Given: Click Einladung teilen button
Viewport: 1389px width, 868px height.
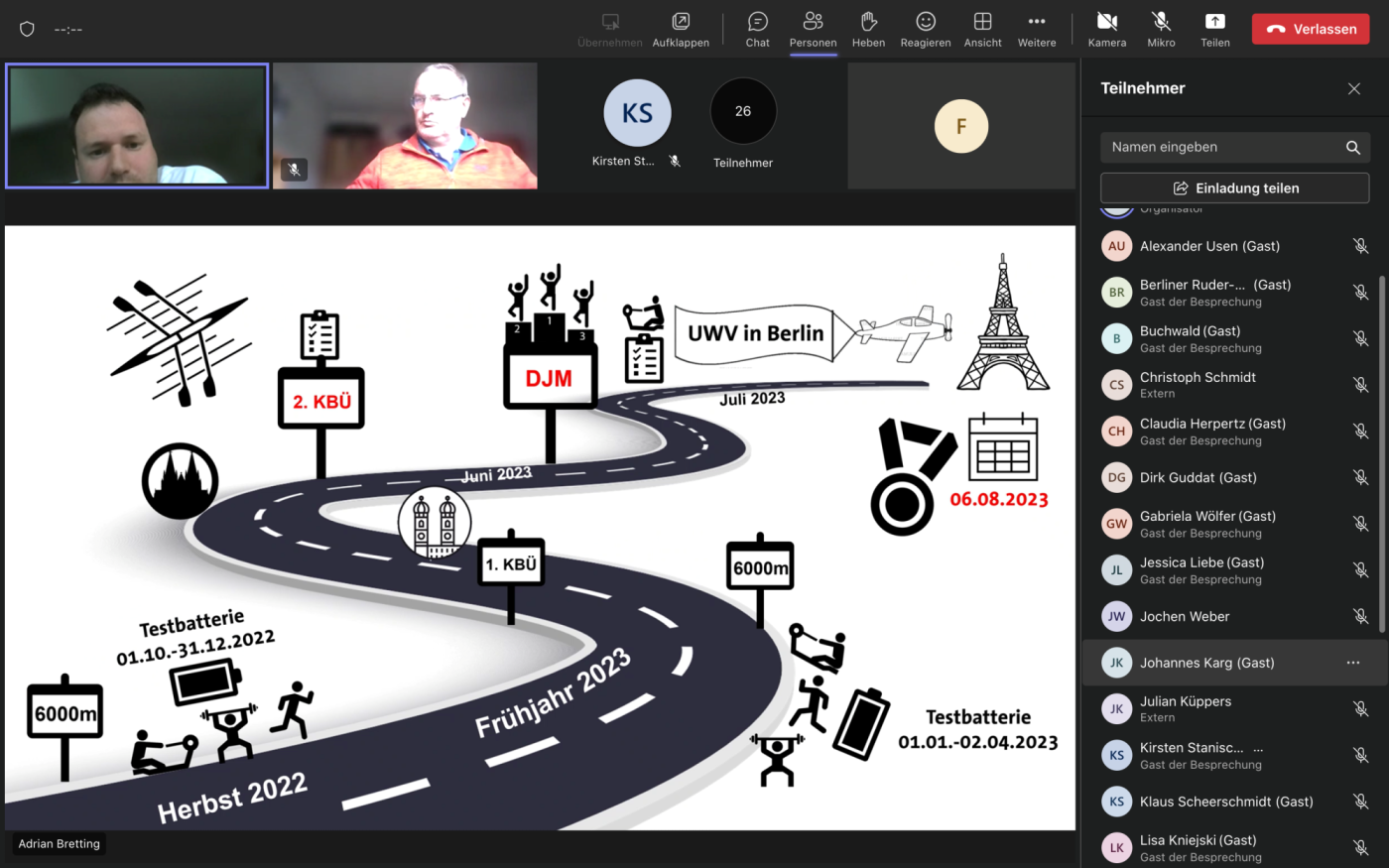Looking at the screenshot, I should 1234,188.
